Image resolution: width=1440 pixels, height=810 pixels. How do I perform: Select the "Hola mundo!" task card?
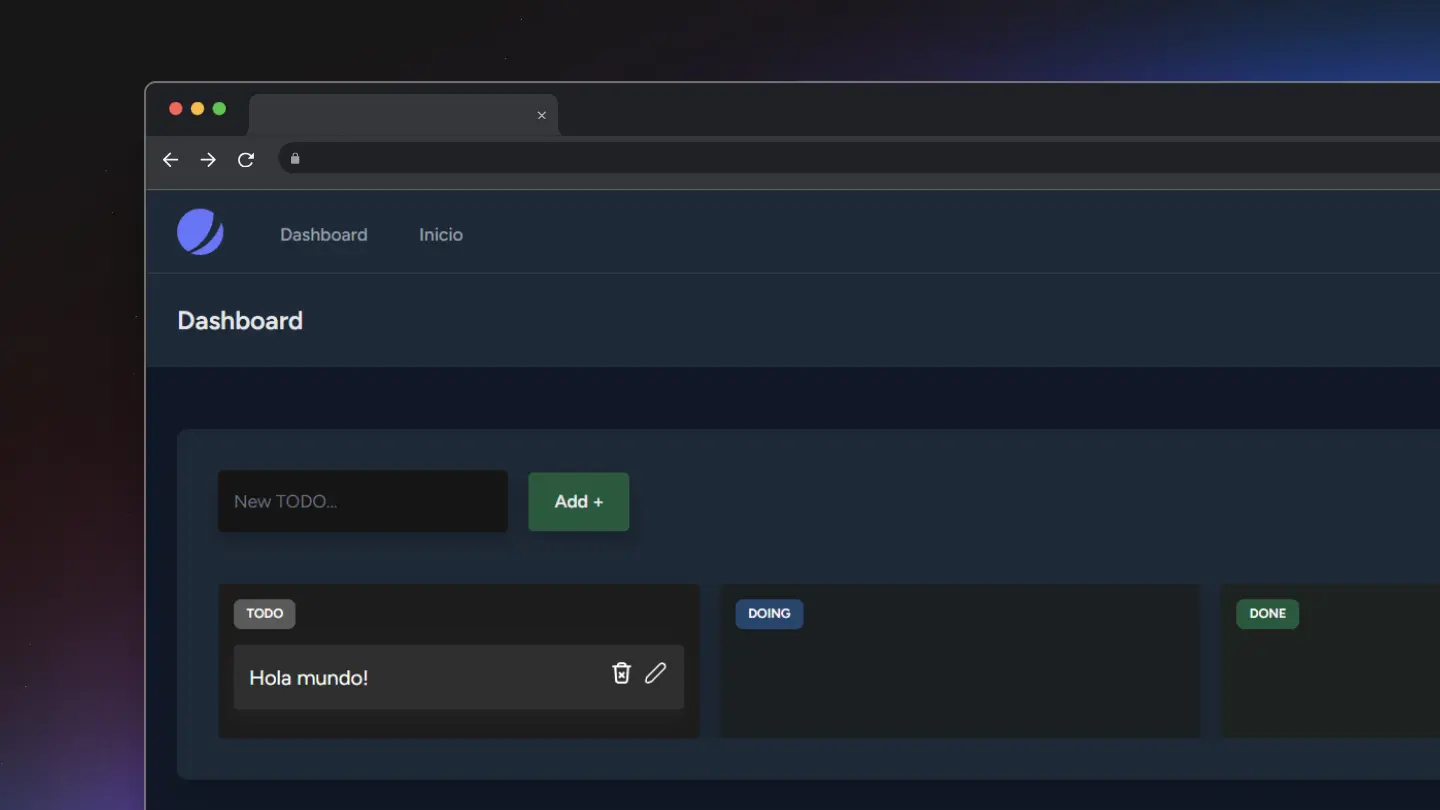point(420,677)
